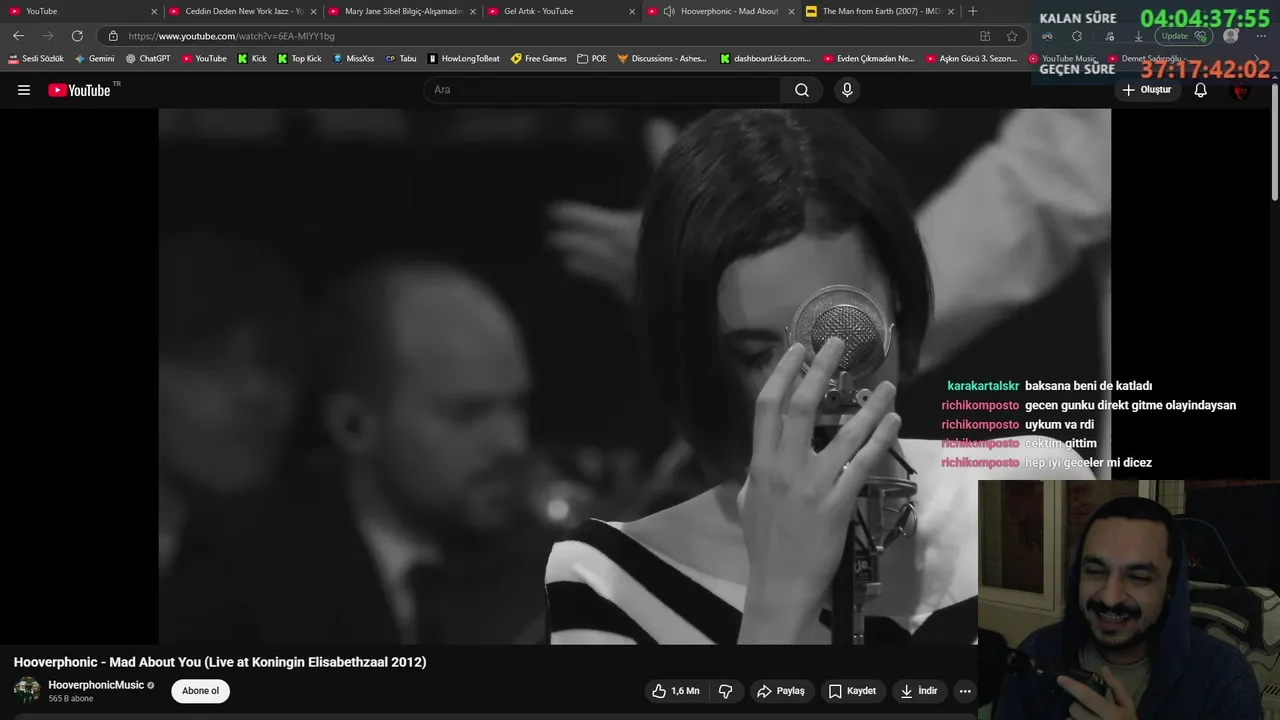Open the YouTube bookmark in bookmarks bar
The image size is (1280, 720).
[x=204, y=59]
